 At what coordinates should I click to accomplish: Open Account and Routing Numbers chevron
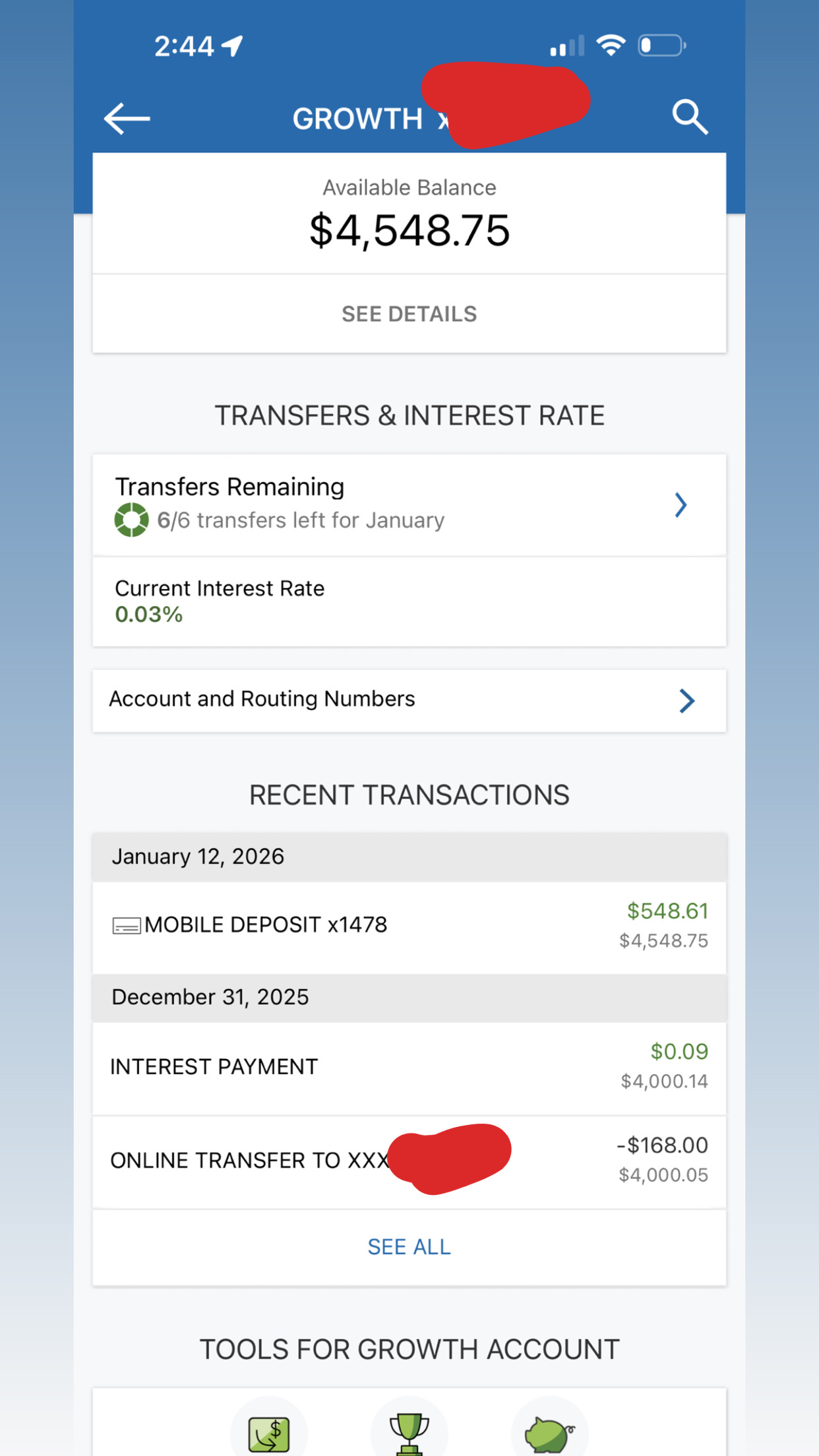pos(686,700)
